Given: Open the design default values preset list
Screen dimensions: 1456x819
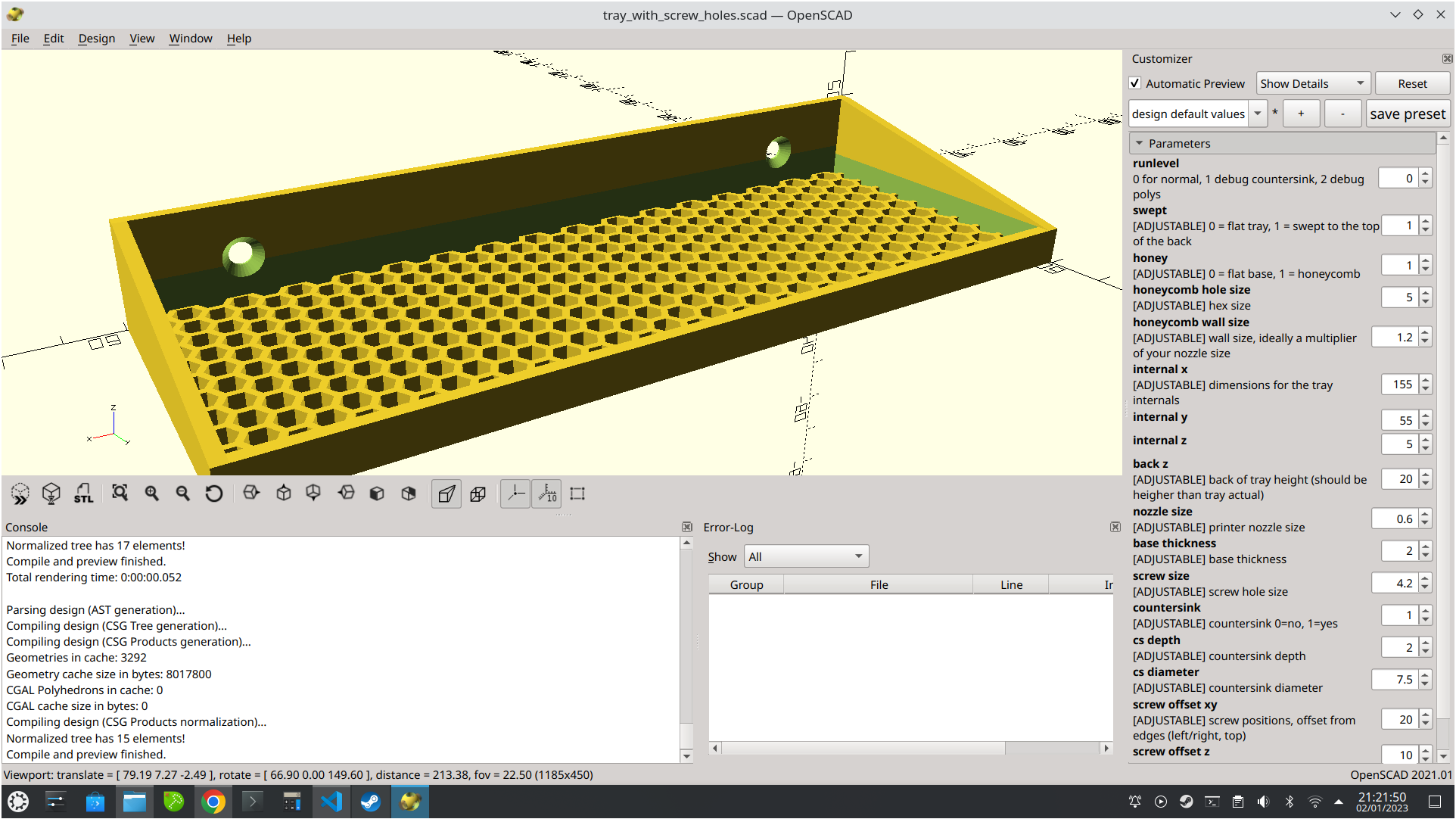Looking at the screenshot, I should (x=1258, y=113).
